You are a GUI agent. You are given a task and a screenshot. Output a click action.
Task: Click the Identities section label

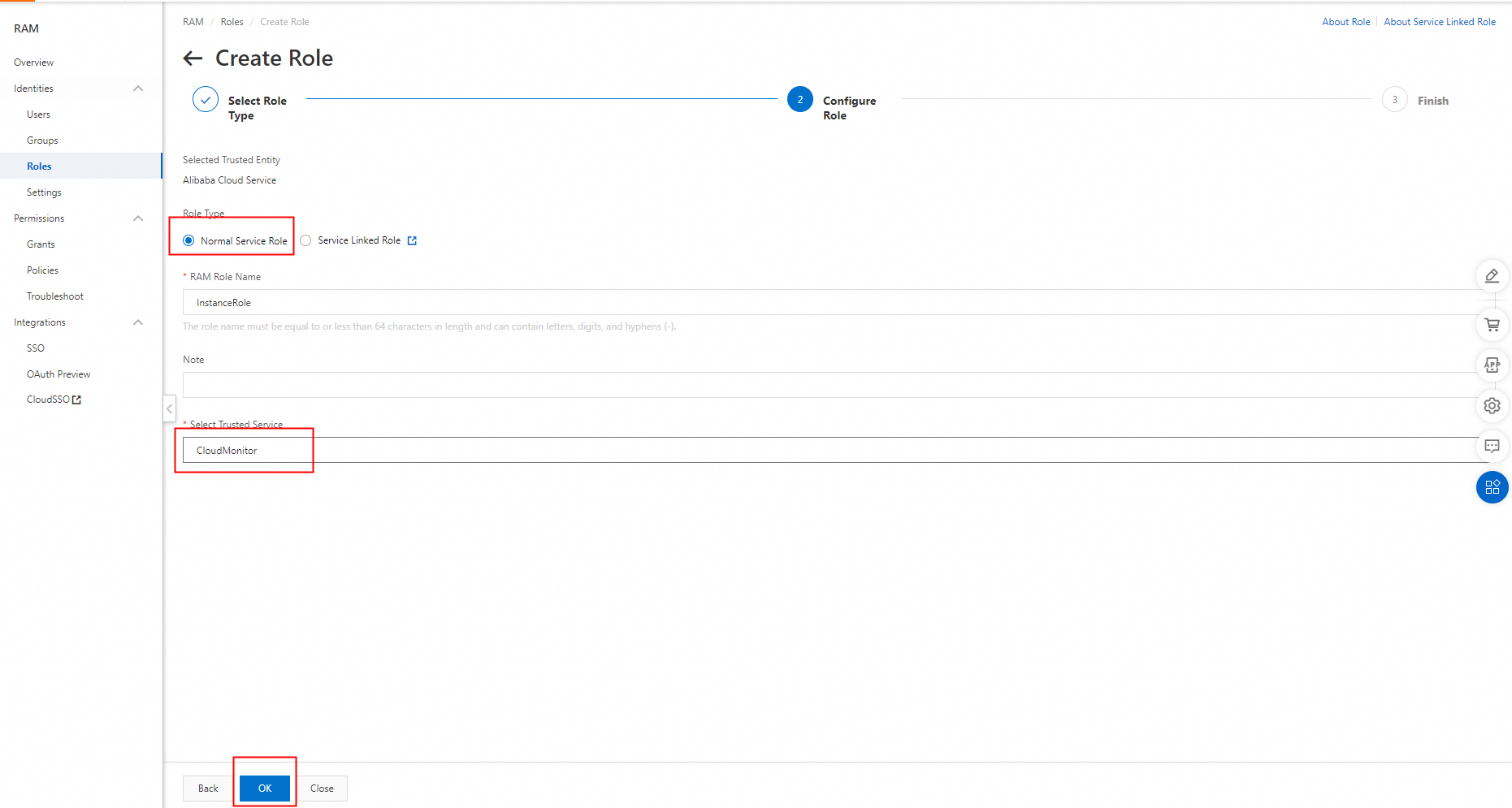[x=33, y=89]
